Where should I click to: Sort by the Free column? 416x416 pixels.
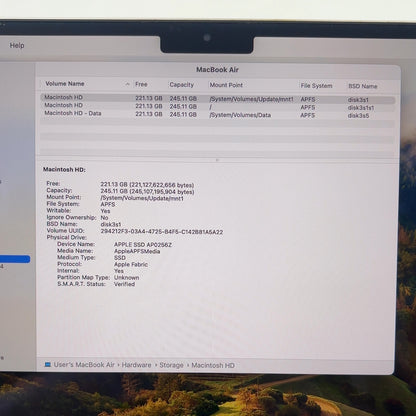point(141,84)
